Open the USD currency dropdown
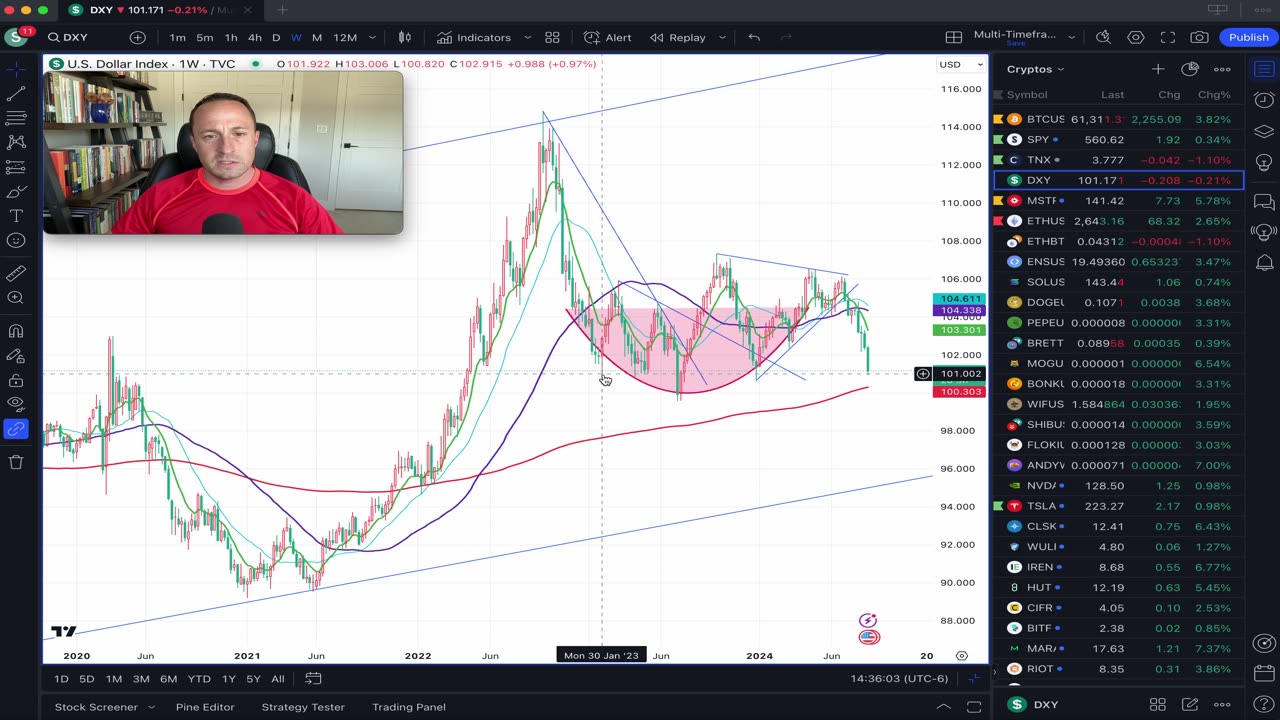The image size is (1280, 720). pos(961,64)
